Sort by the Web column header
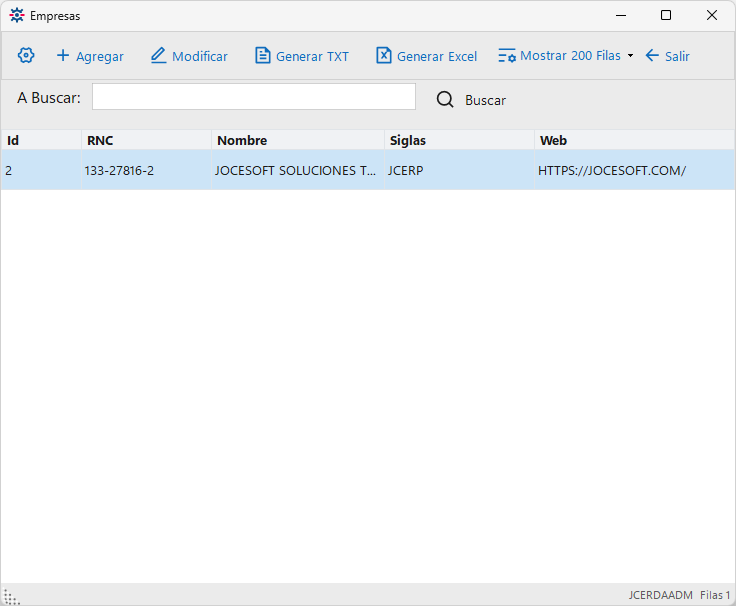 (635, 140)
